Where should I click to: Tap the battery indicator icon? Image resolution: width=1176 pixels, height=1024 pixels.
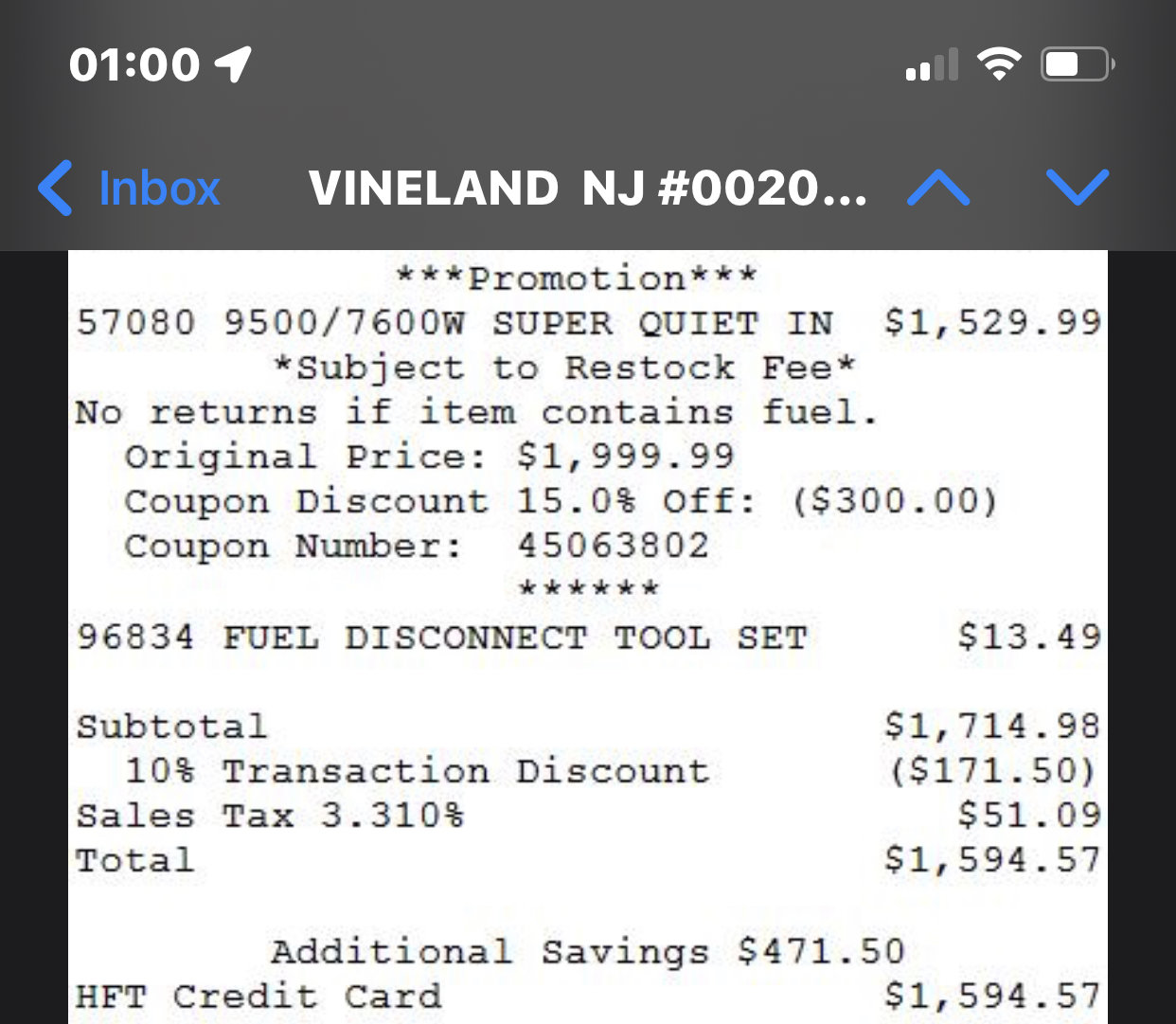1078,63
